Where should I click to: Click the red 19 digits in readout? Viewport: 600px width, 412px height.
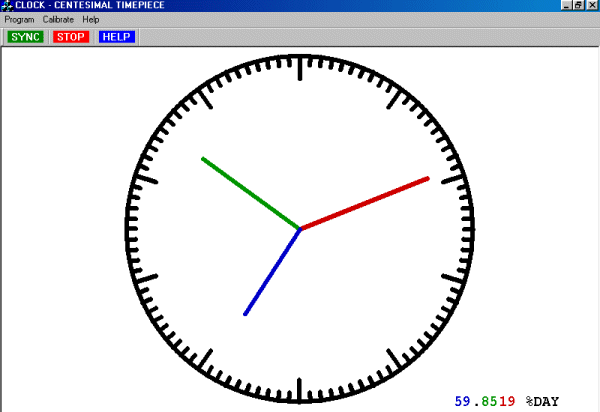508,401
